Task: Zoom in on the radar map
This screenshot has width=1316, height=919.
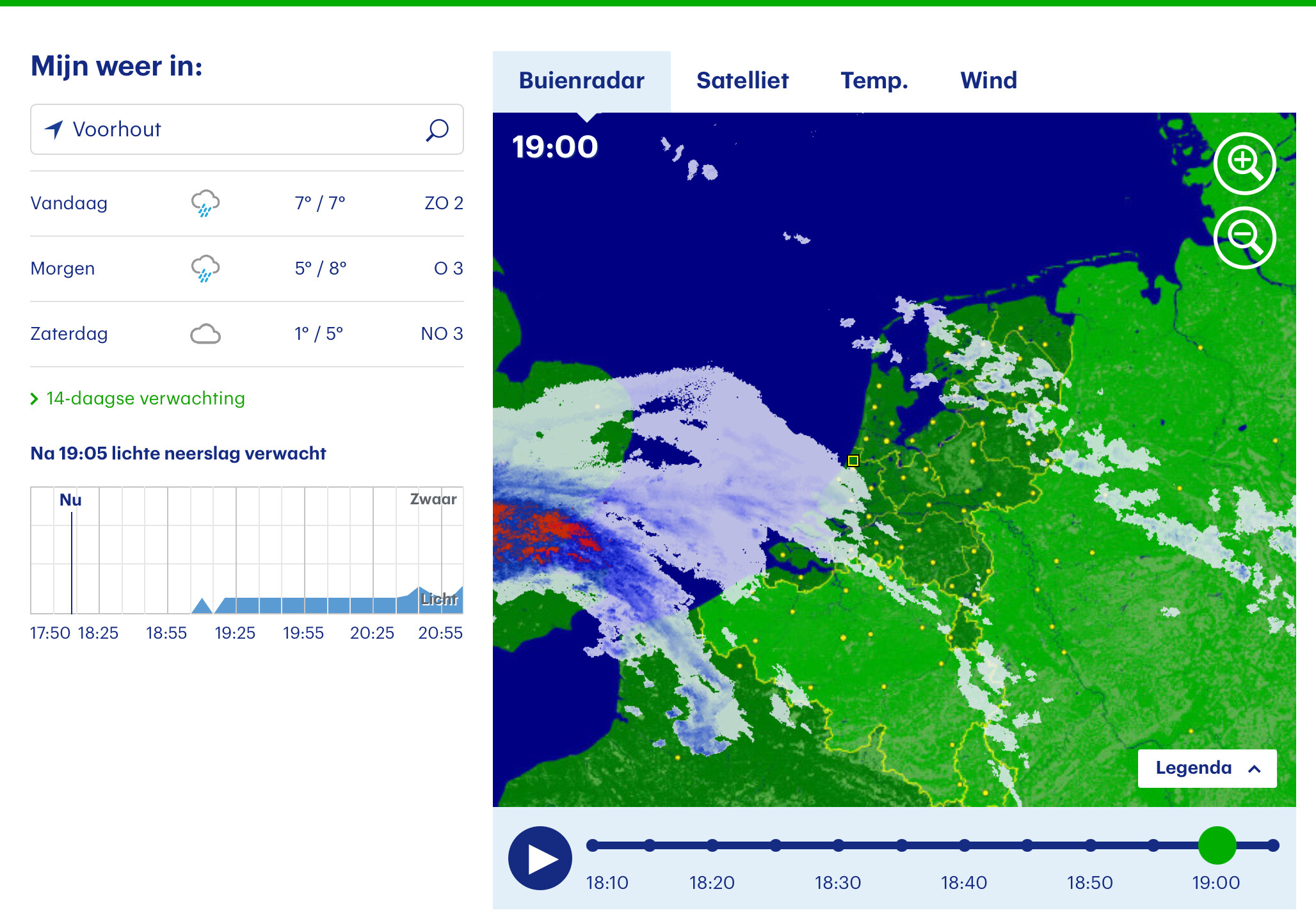Action: click(1244, 163)
